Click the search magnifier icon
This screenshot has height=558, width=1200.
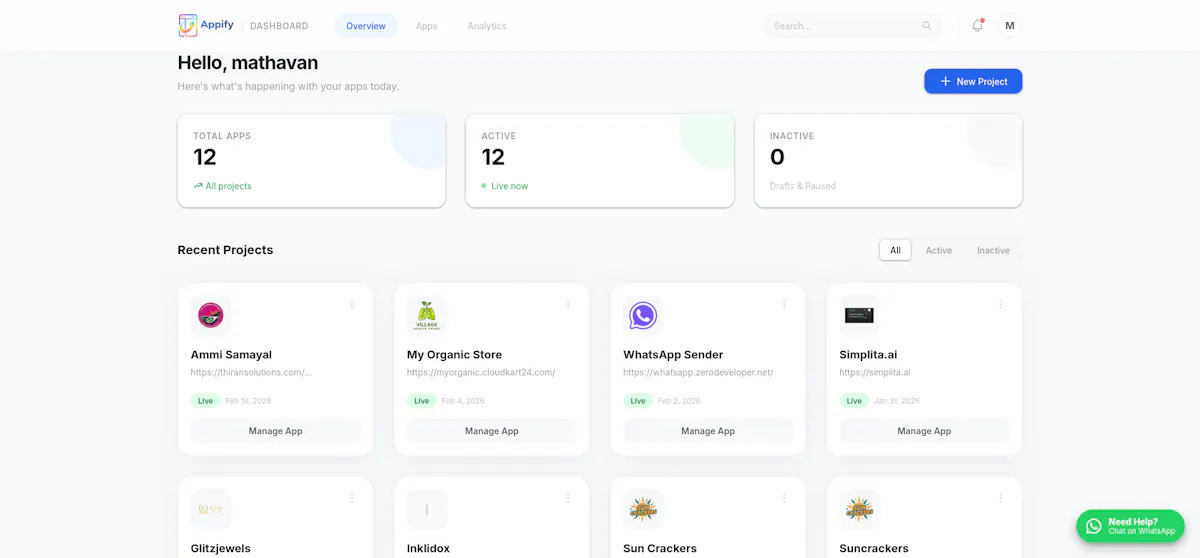point(927,26)
